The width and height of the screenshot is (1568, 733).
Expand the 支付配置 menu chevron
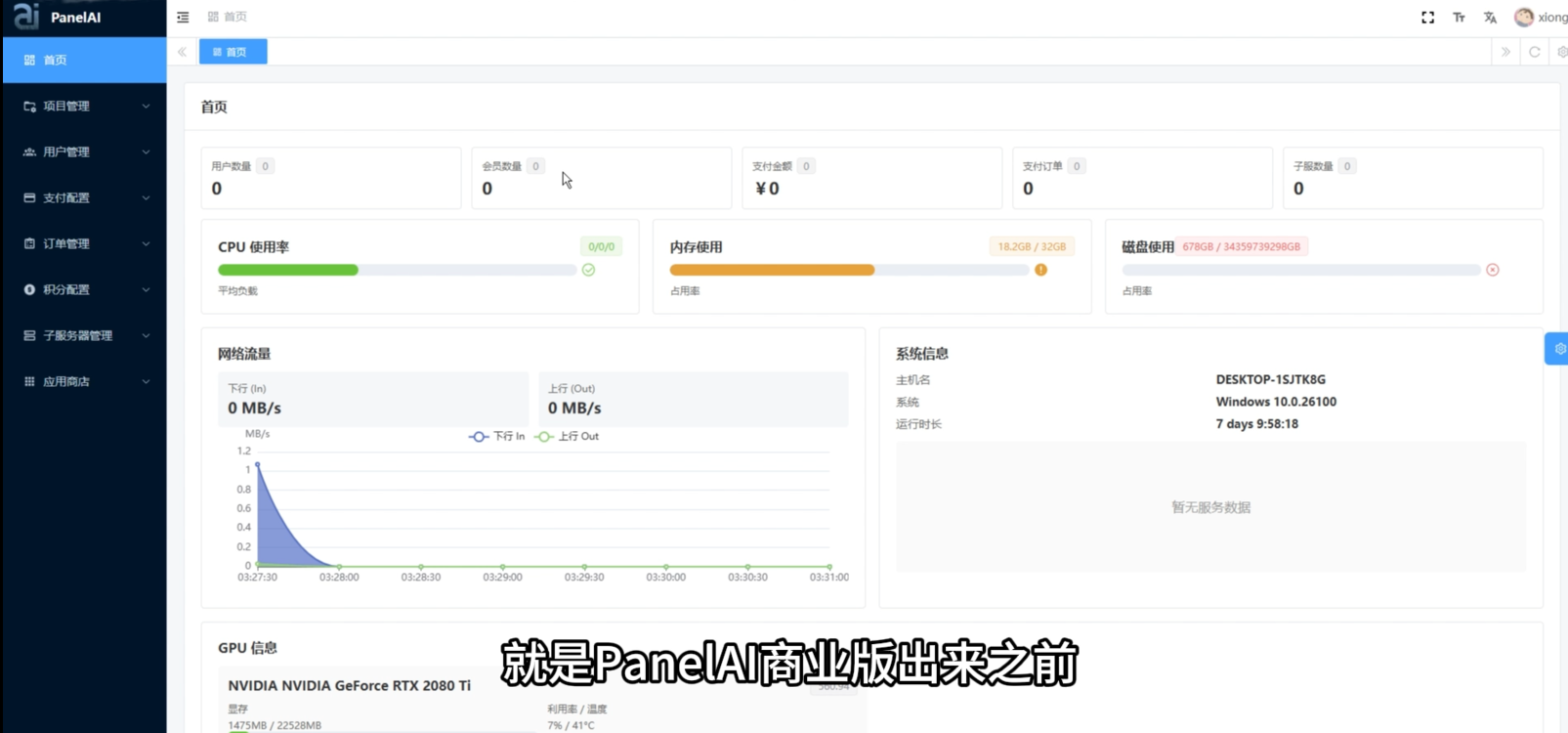(x=146, y=197)
